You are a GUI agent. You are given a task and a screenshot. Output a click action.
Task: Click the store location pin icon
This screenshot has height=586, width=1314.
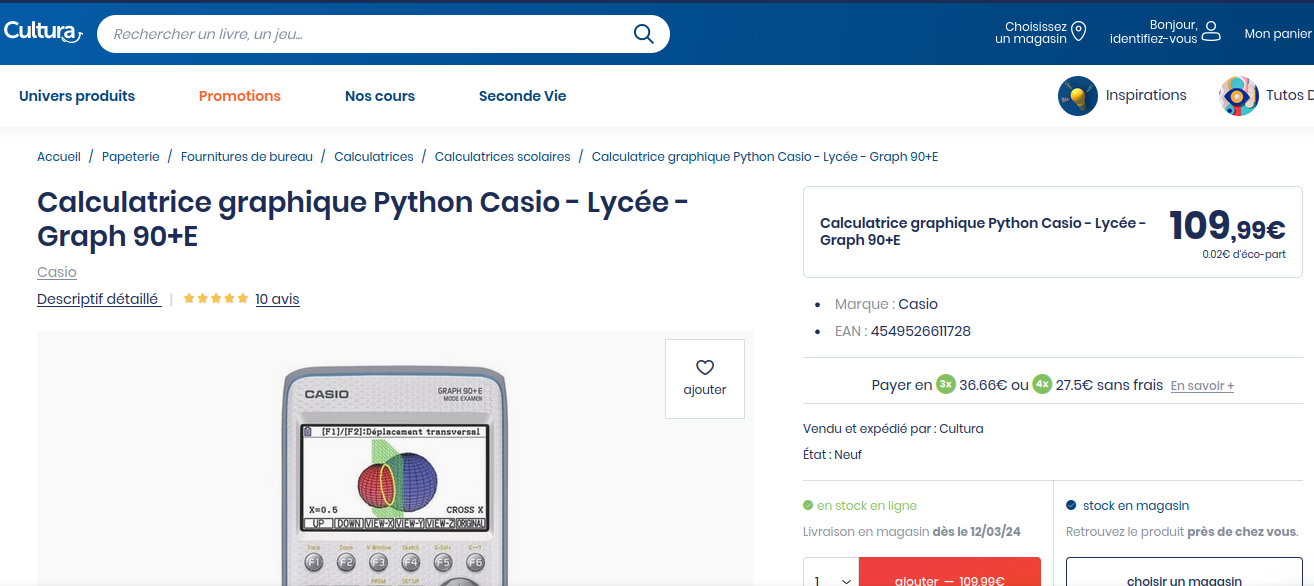[x=1078, y=32]
